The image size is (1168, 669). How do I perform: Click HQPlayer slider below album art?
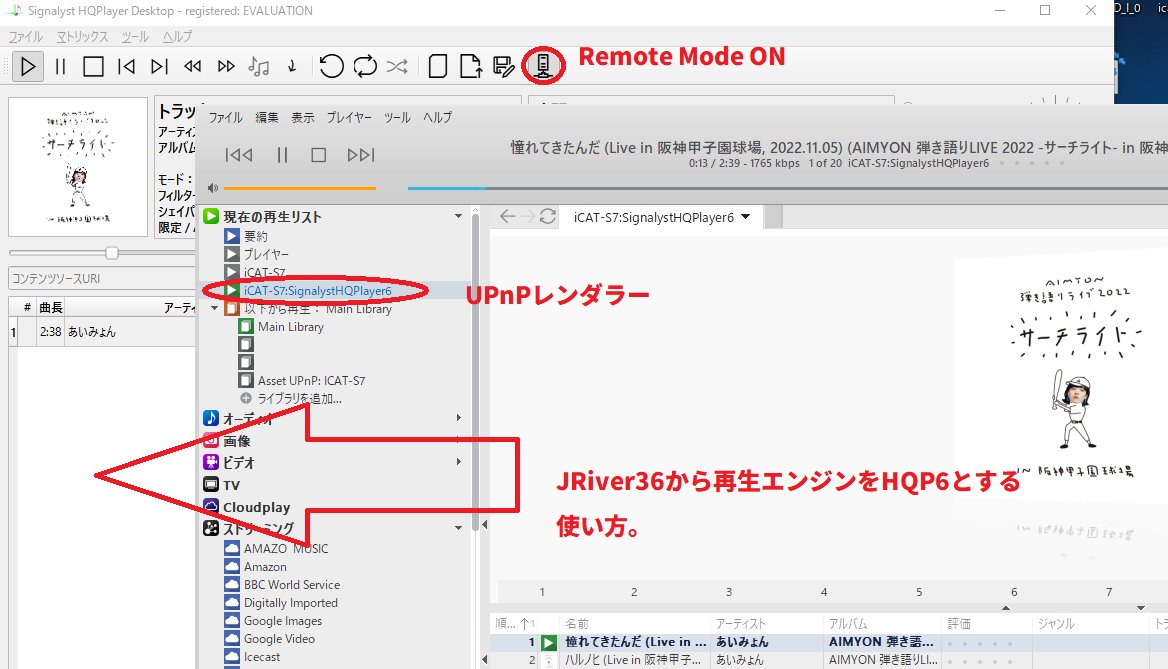[102, 253]
